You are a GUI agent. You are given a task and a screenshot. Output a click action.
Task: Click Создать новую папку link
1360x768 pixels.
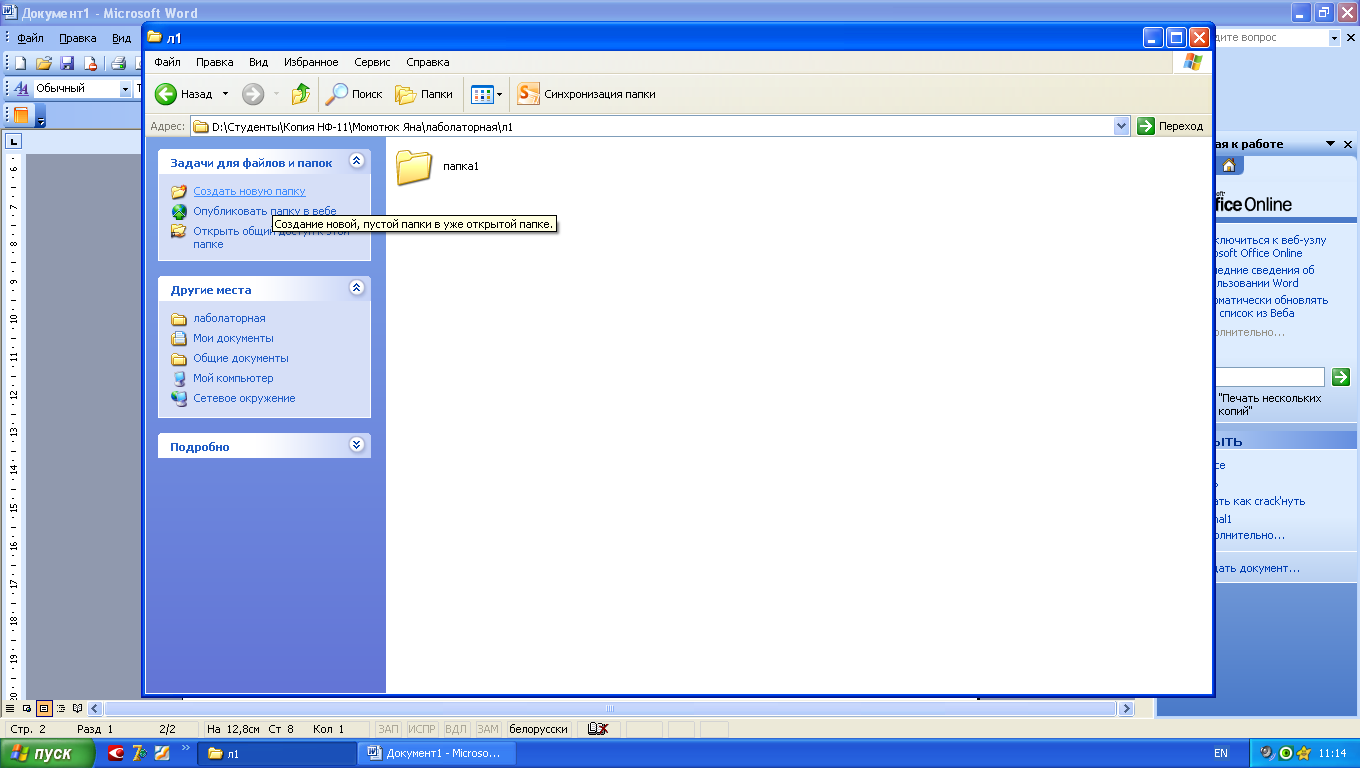coord(249,191)
